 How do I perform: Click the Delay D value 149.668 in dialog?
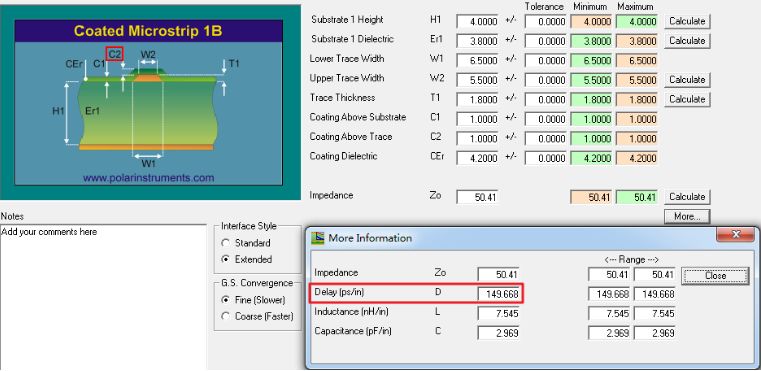click(498, 294)
